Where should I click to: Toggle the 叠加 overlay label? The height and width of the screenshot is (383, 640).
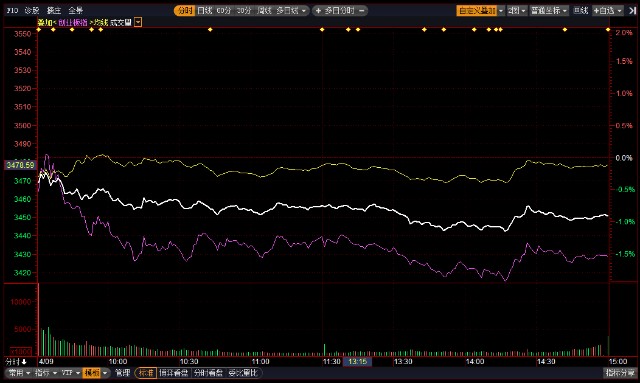coord(44,22)
